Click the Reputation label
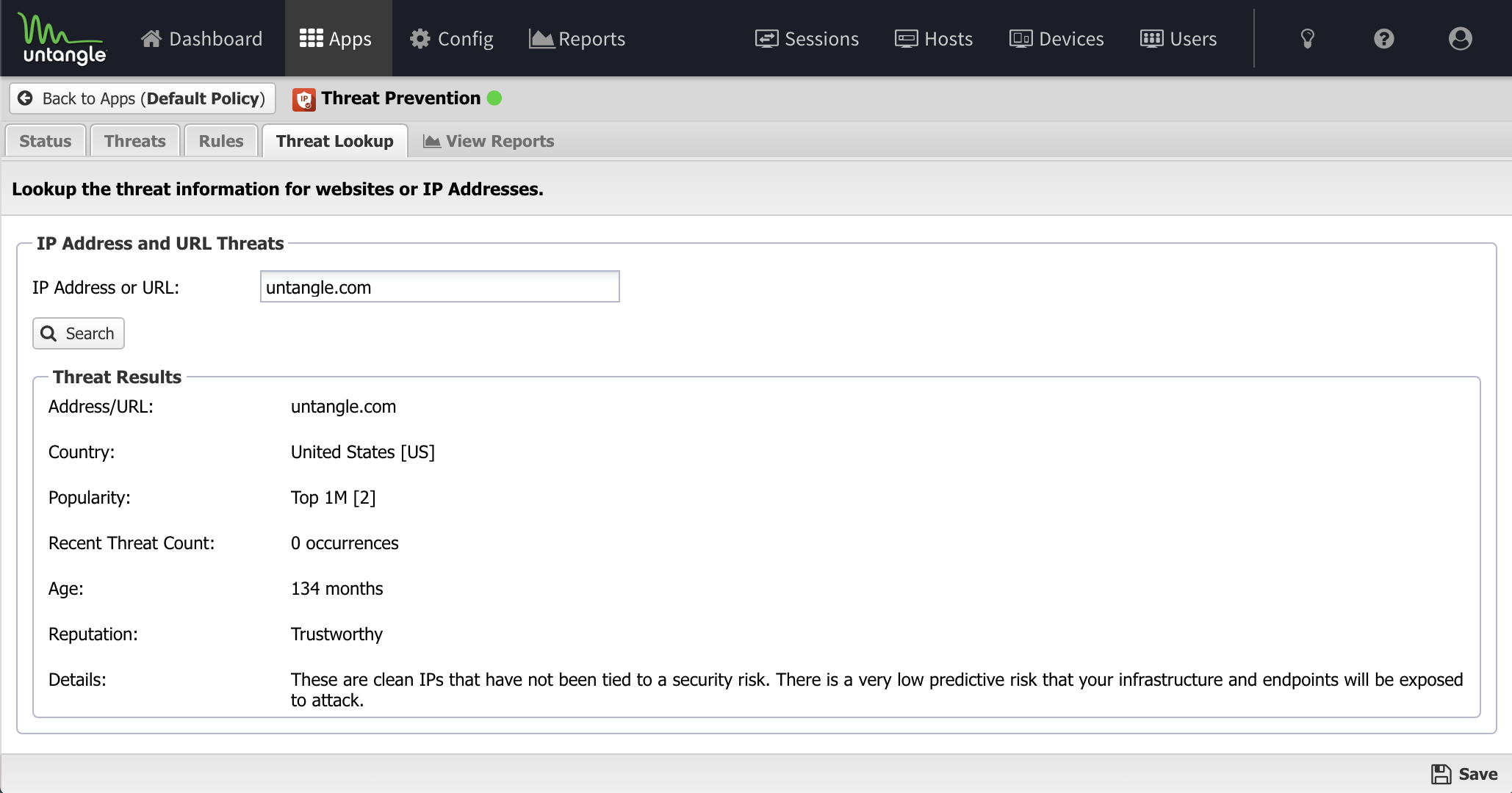Viewport: 1512px width, 793px height. click(x=93, y=634)
